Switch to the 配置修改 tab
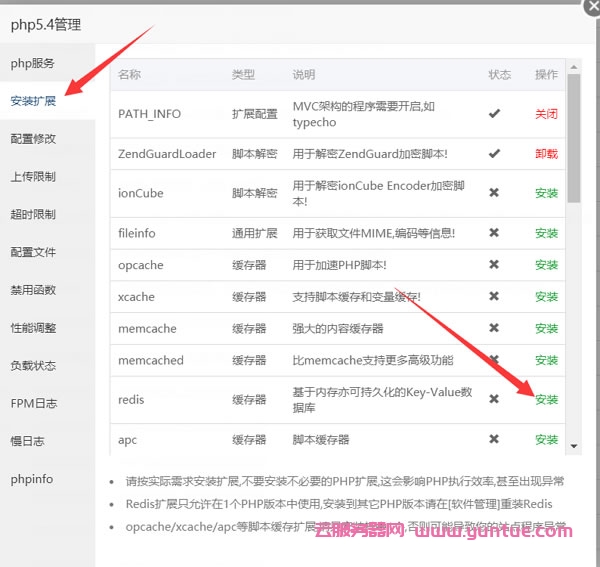 tap(33, 139)
